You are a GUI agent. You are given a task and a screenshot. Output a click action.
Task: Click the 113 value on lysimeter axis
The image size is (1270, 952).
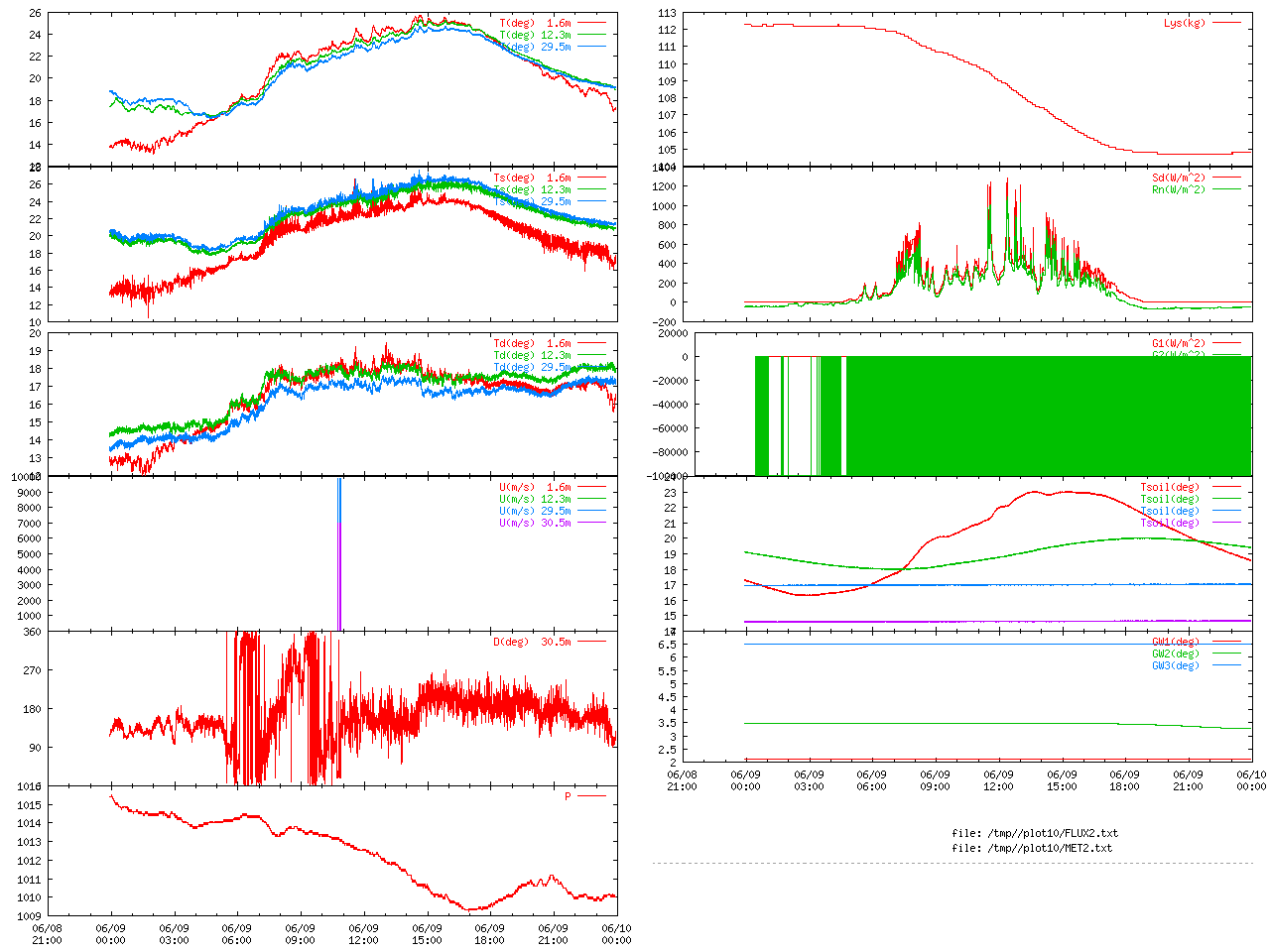(667, 14)
